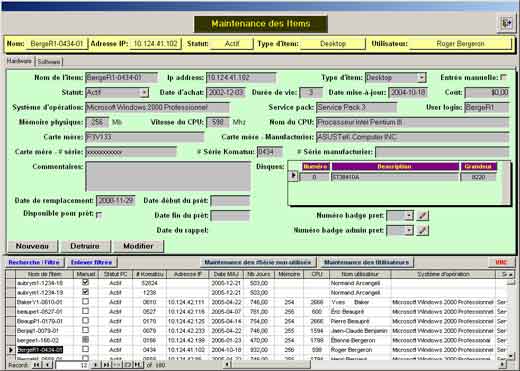
Task: Go to previous record in navigator
Action: point(47,365)
